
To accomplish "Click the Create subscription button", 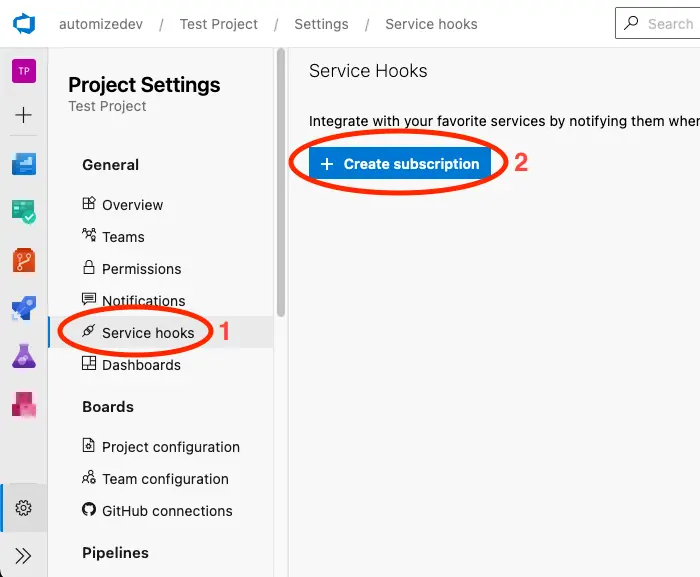I will click(x=400, y=163).
